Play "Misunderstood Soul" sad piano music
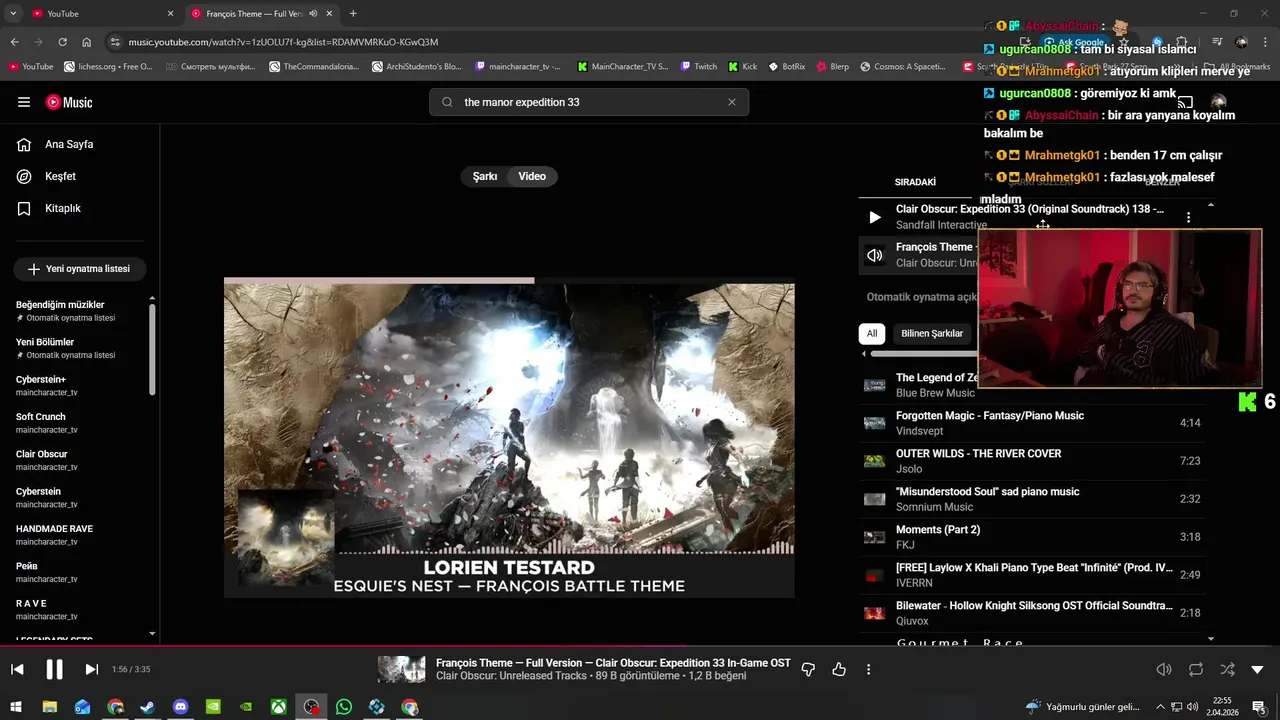Viewport: 1280px width, 720px height. point(1032,499)
